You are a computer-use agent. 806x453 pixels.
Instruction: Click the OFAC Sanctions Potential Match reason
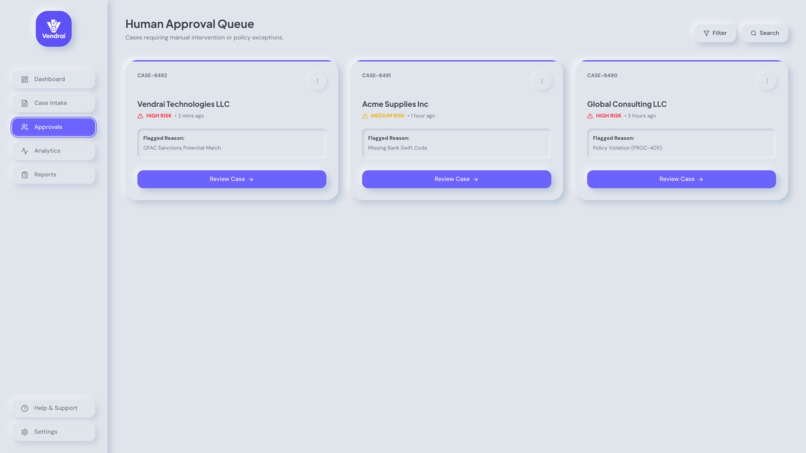tap(182, 148)
